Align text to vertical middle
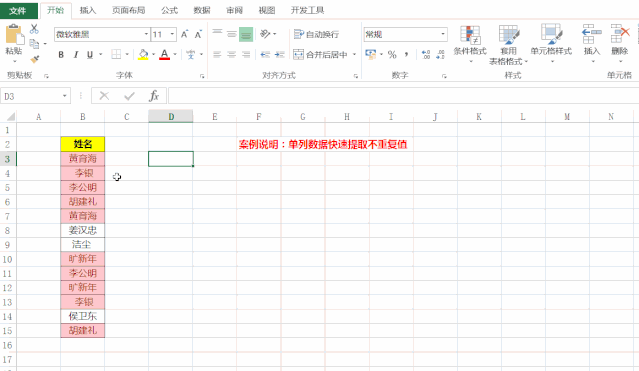The width and height of the screenshot is (639, 371). click(231, 34)
